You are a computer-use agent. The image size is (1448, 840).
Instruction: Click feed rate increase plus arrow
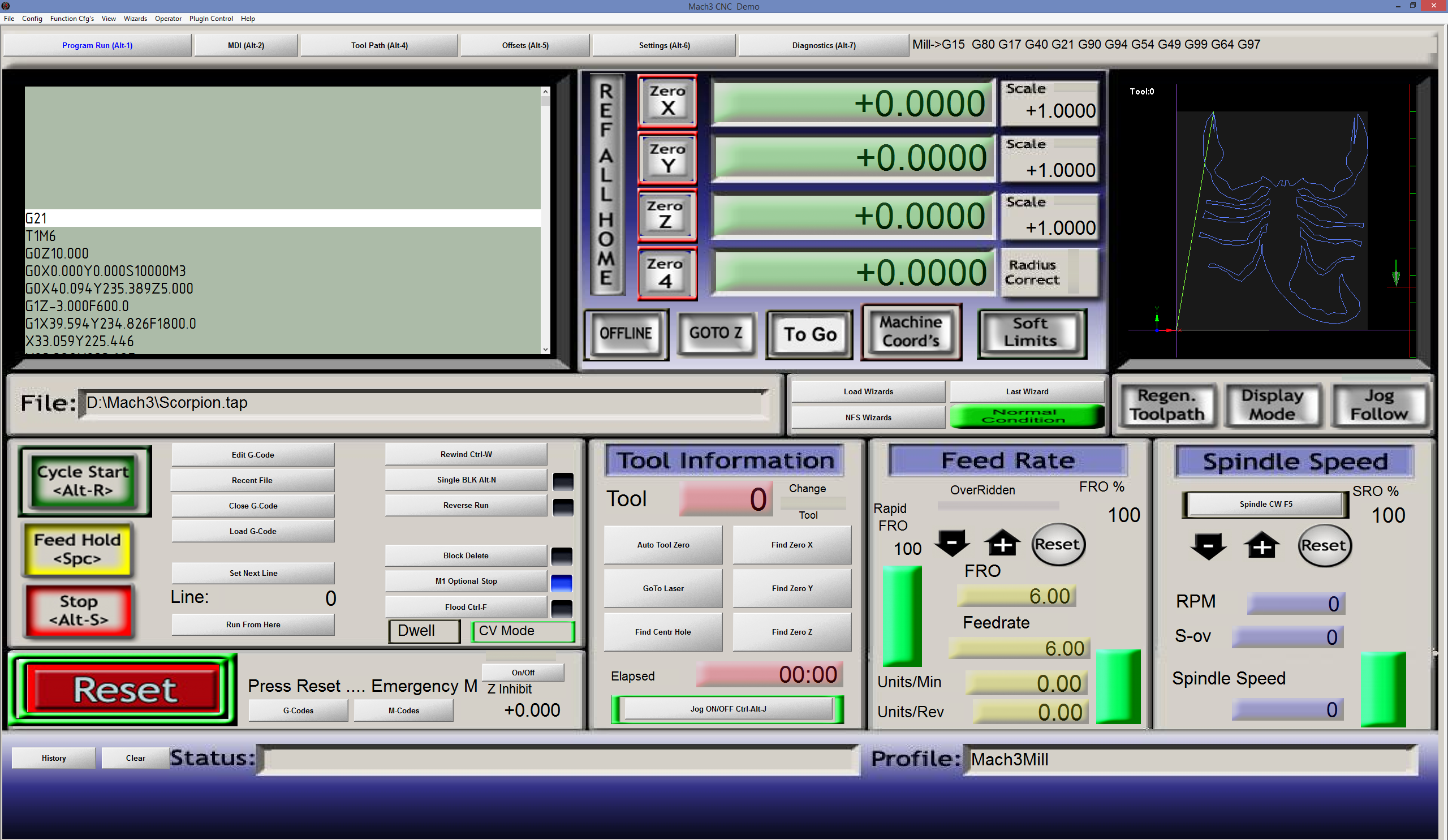pyautogui.click(x=1002, y=543)
